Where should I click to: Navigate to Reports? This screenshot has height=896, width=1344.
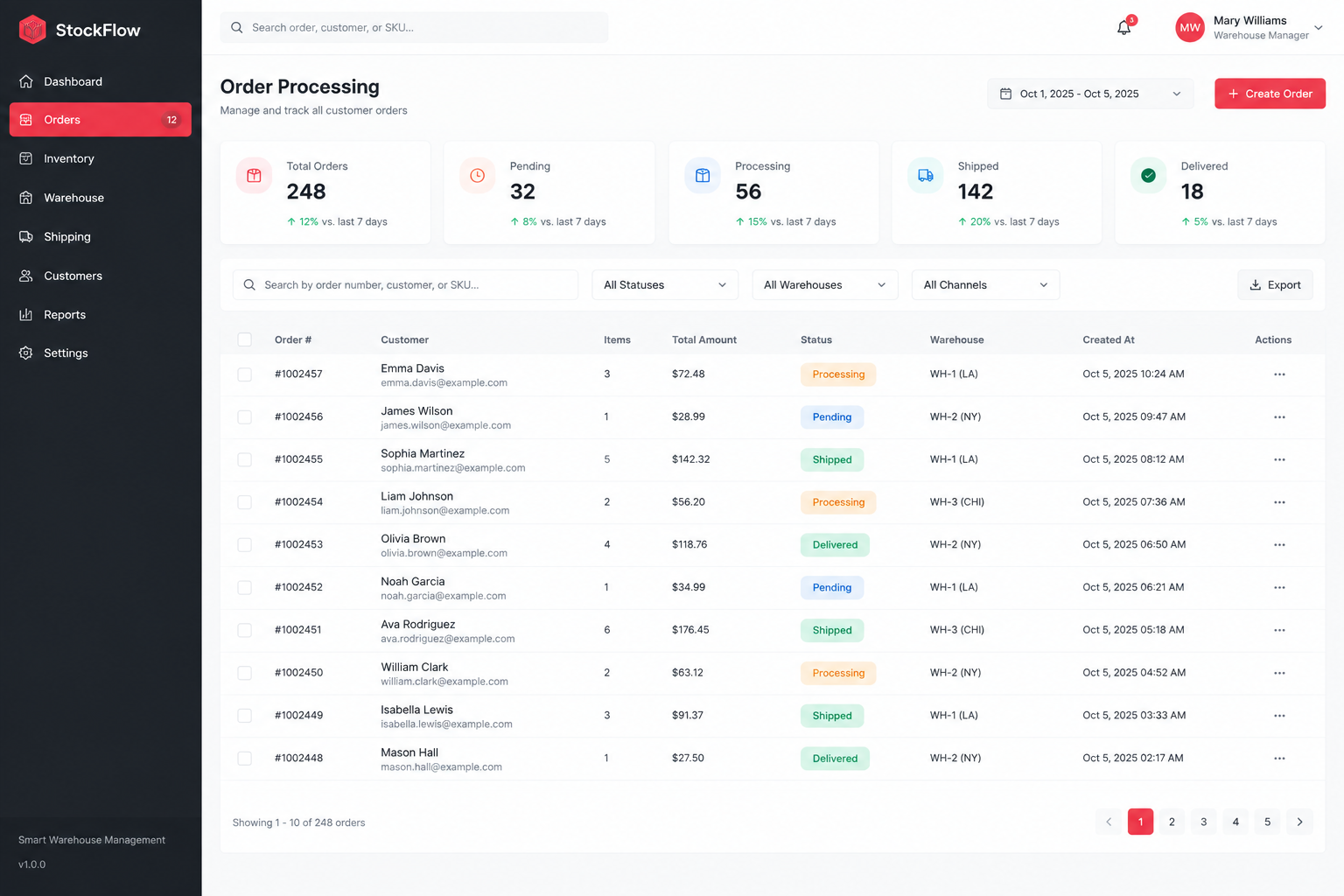click(101, 315)
